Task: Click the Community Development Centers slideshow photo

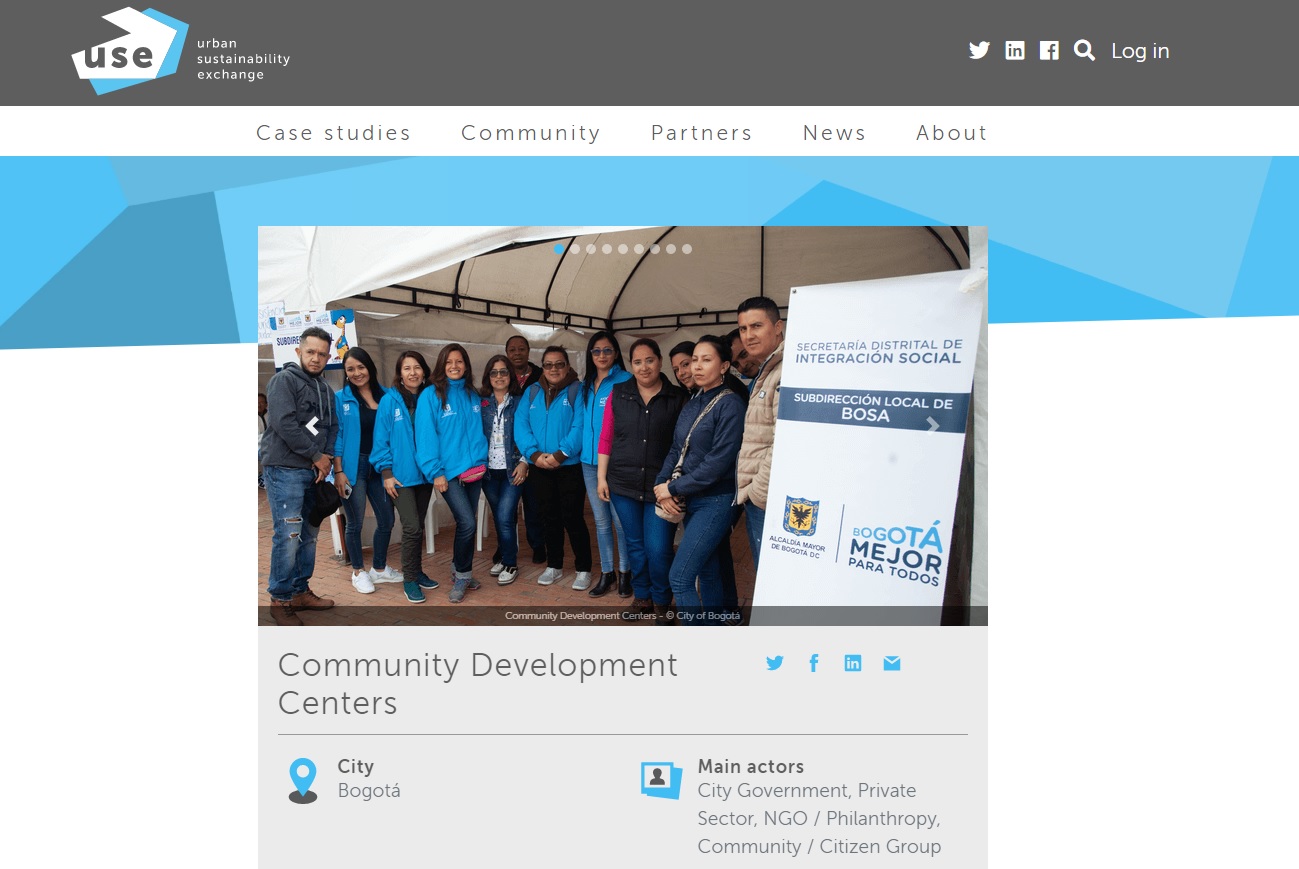Action: (x=622, y=426)
